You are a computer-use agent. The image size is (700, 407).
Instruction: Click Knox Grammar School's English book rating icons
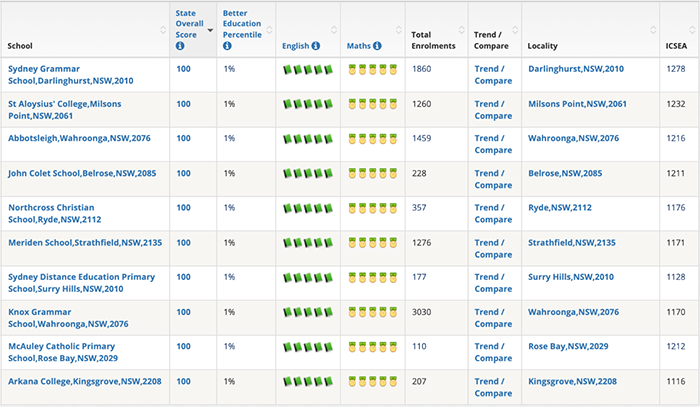[x=308, y=312]
